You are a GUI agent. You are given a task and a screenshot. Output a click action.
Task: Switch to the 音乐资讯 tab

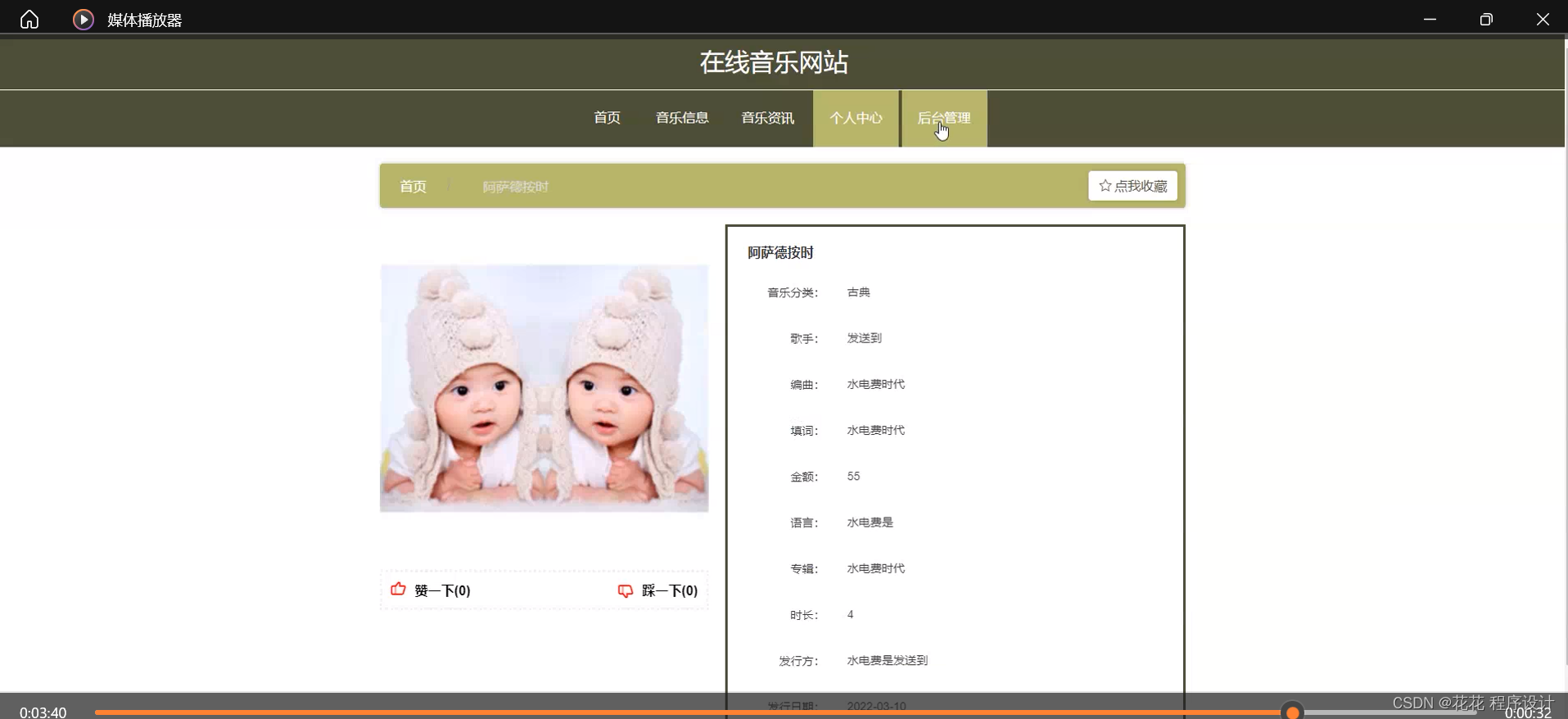tap(767, 118)
